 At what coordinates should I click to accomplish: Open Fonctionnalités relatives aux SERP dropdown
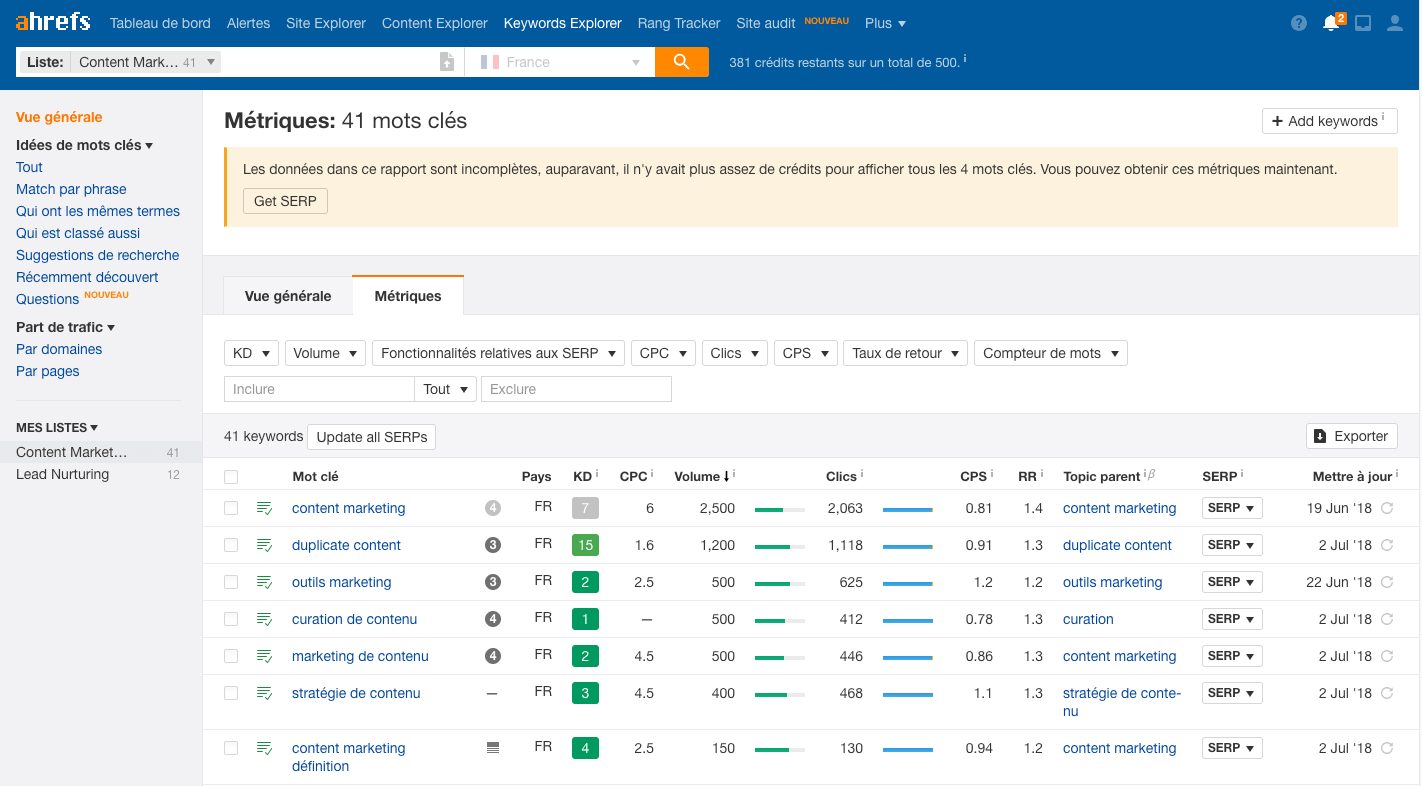click(498, 353)
